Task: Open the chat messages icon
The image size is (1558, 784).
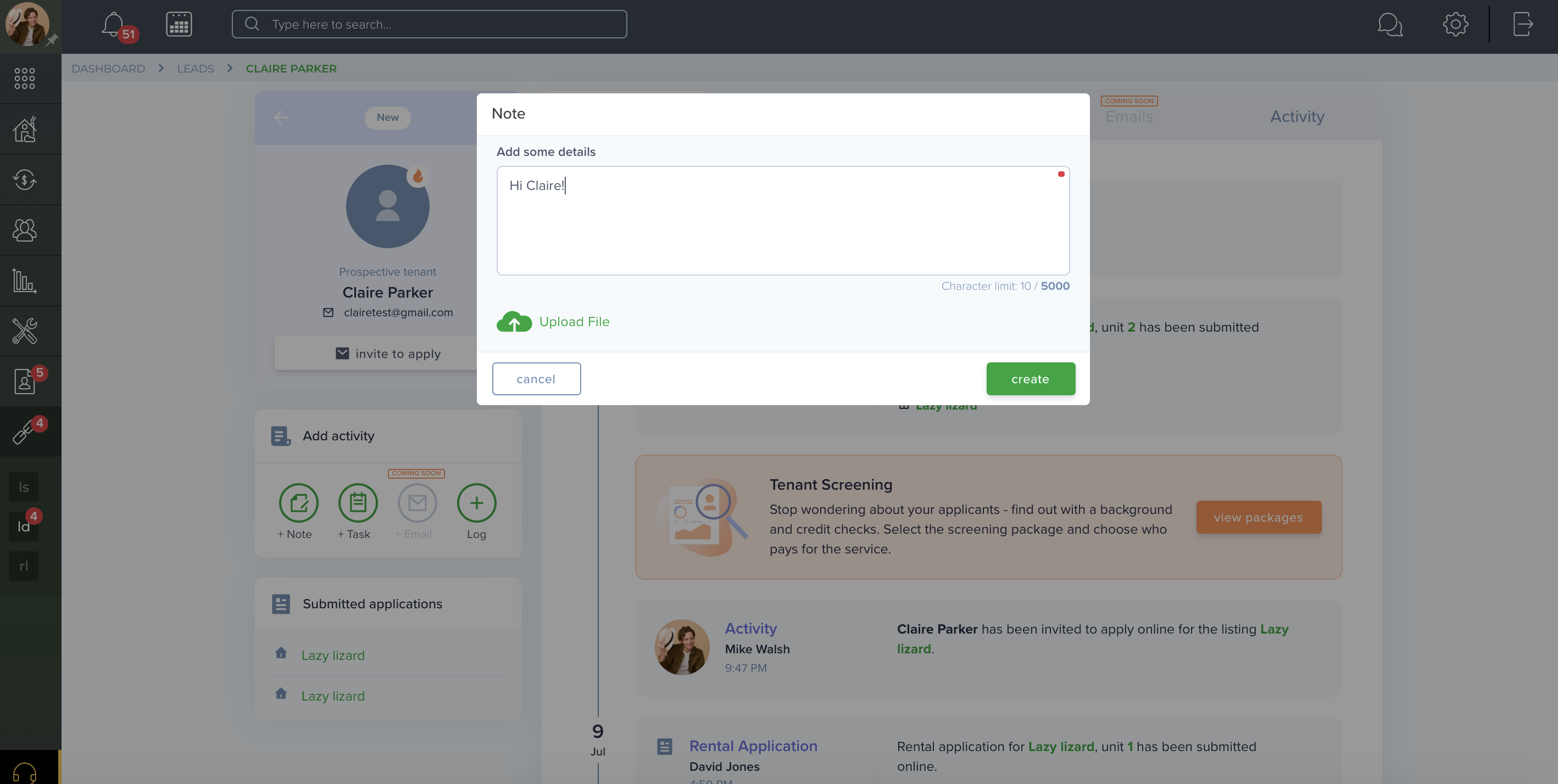Action: (x=1390, y=25)
